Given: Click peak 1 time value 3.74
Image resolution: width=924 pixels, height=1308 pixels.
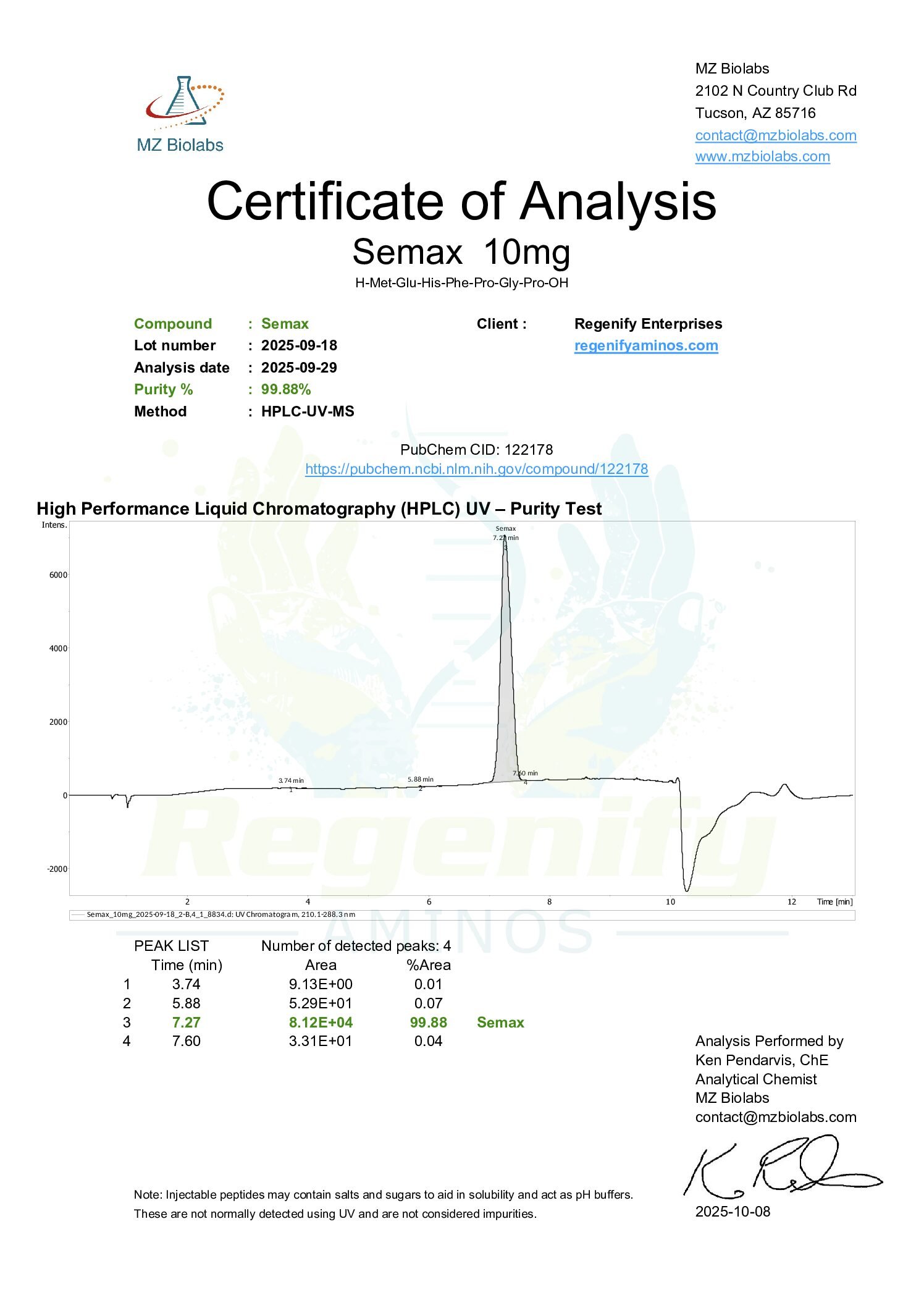Looking at the screenshot, I should (187, 984).
